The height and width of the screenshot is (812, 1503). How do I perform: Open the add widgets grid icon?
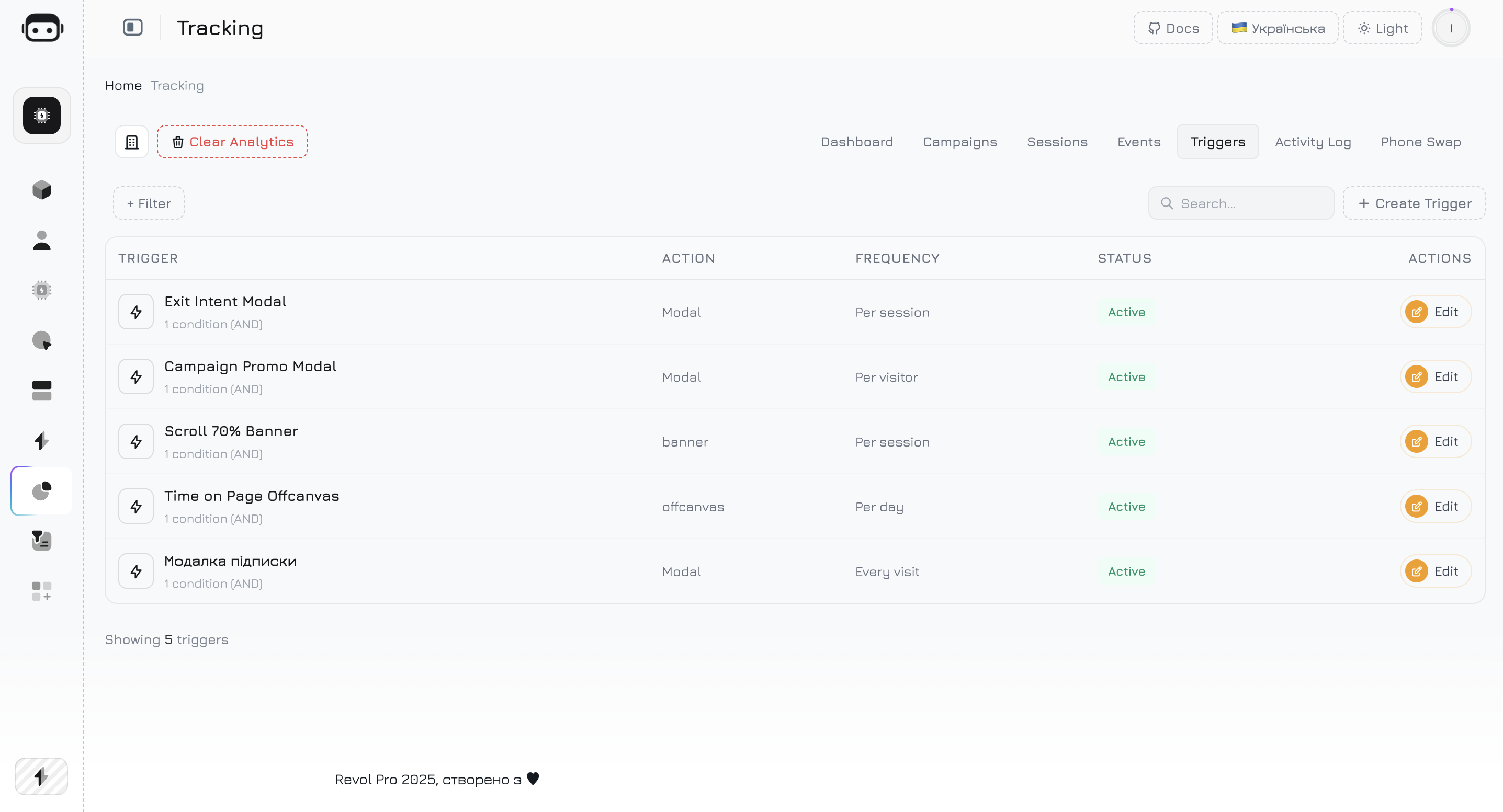click(x=41, y=591)
